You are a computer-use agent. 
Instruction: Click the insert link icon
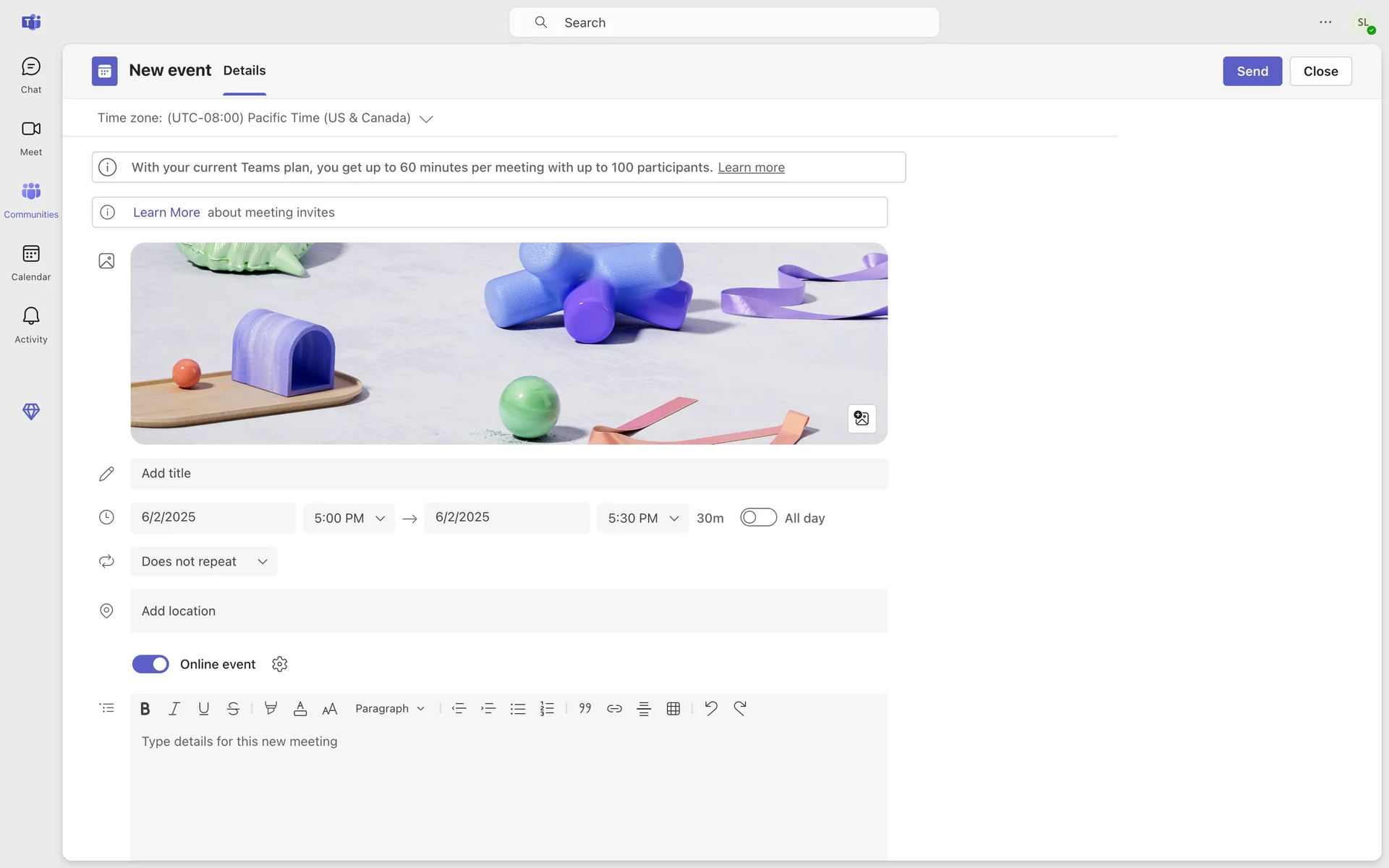click(614, 709)
